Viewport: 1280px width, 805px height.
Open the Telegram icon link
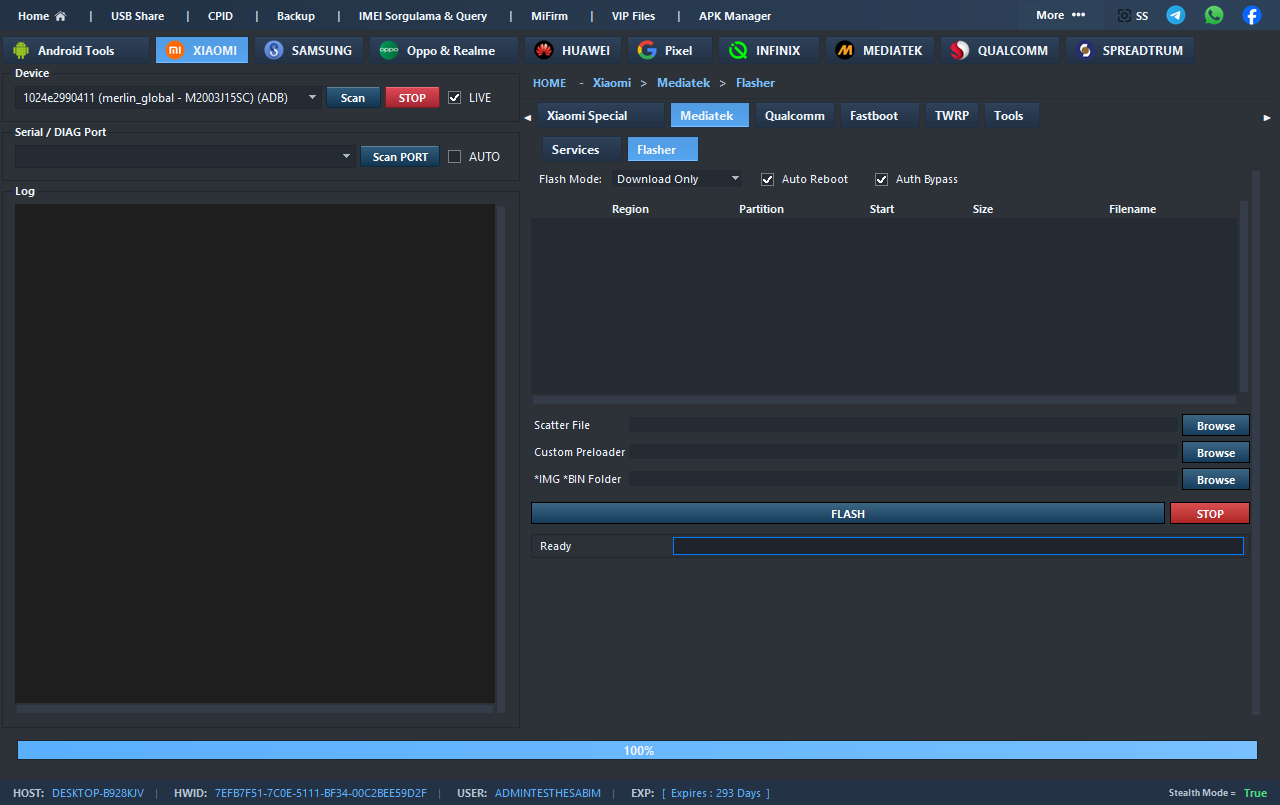(x=1176, y=15)
